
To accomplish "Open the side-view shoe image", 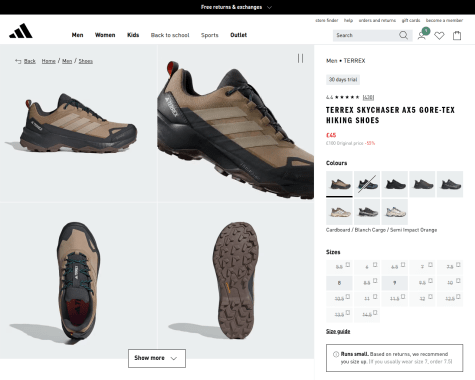I will pyautogui.click(x=78, y=123).
